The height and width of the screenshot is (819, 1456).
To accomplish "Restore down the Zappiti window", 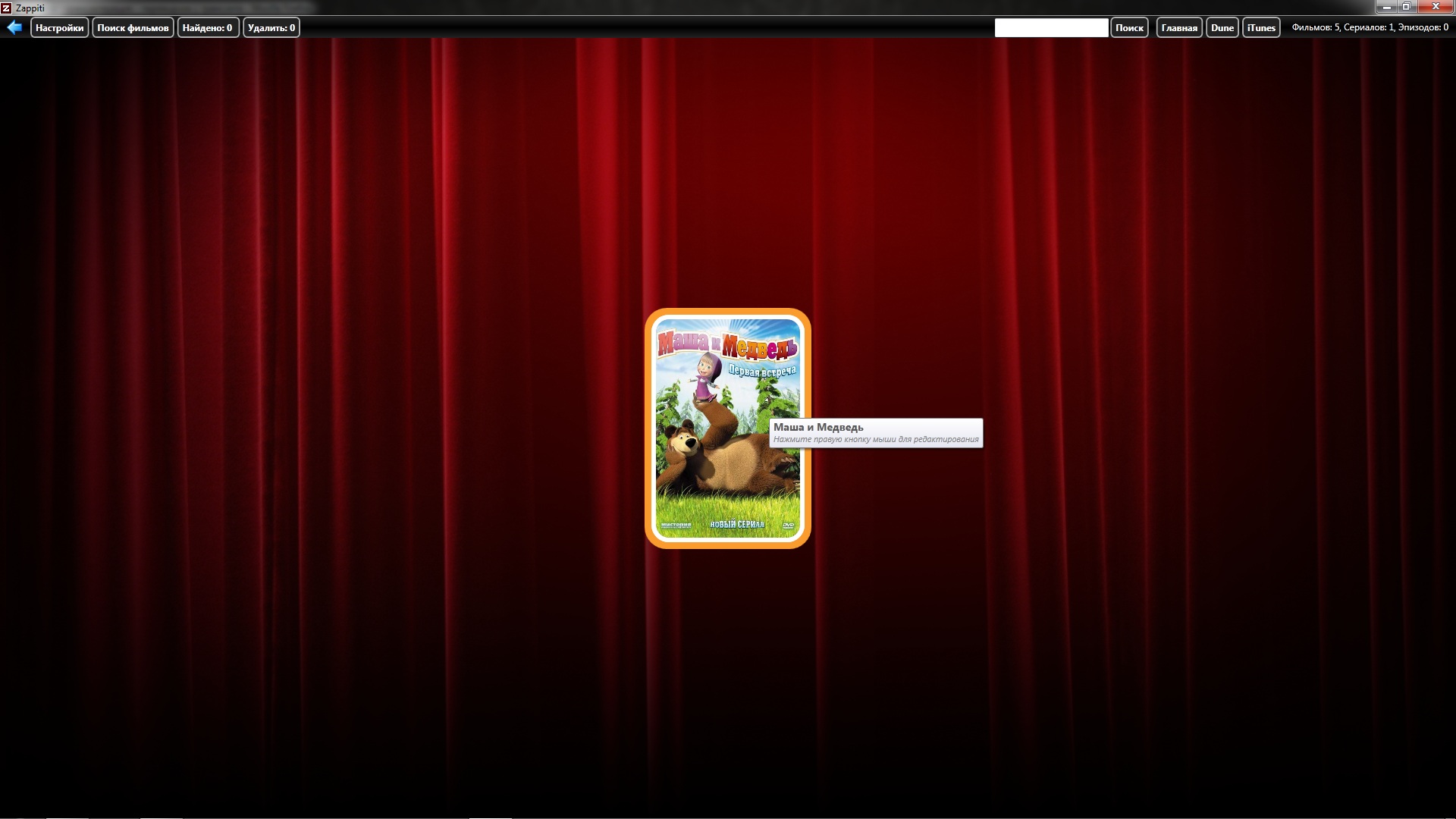I will (1406, 7).
